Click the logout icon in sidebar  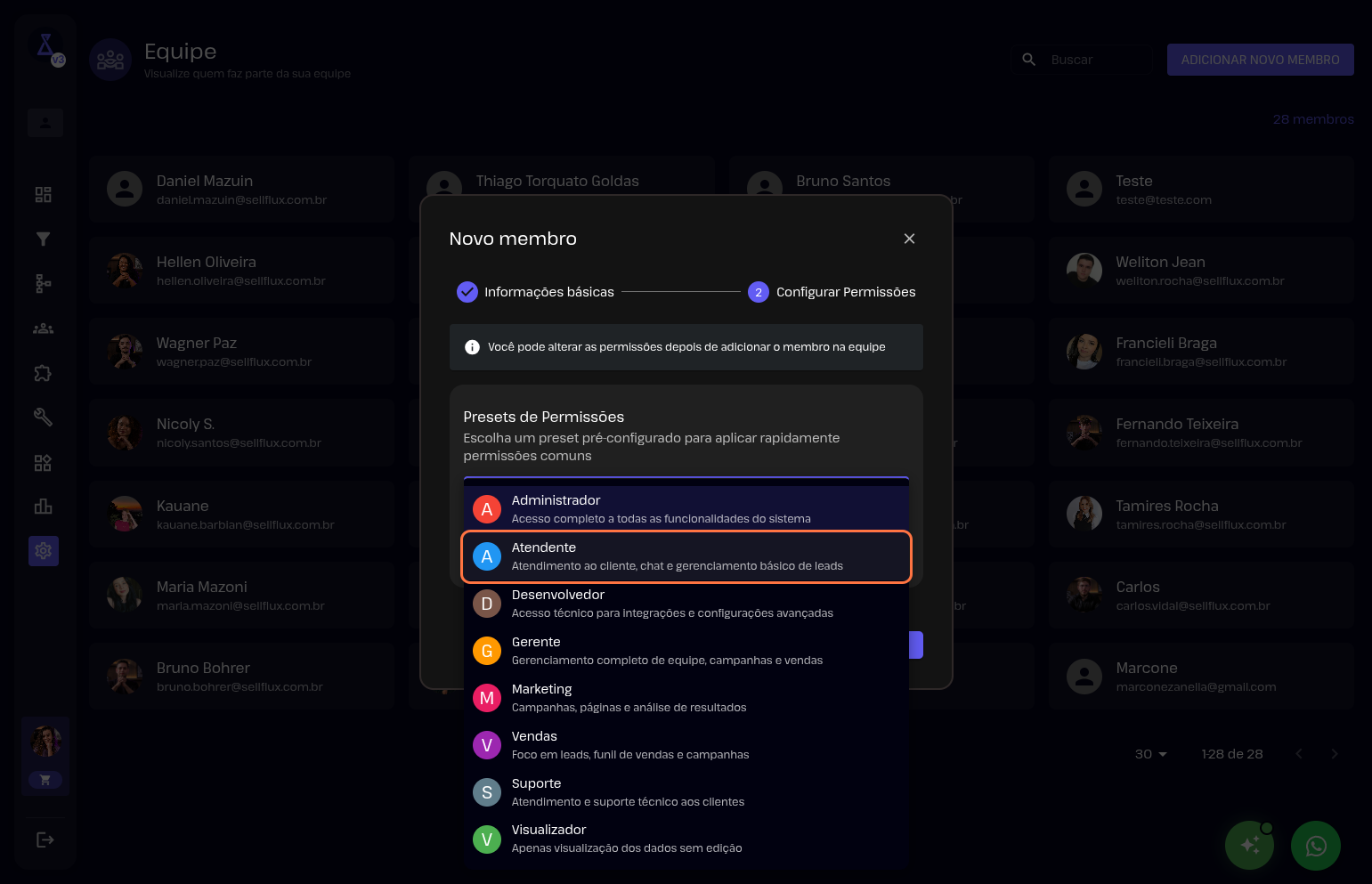[45, 839]
